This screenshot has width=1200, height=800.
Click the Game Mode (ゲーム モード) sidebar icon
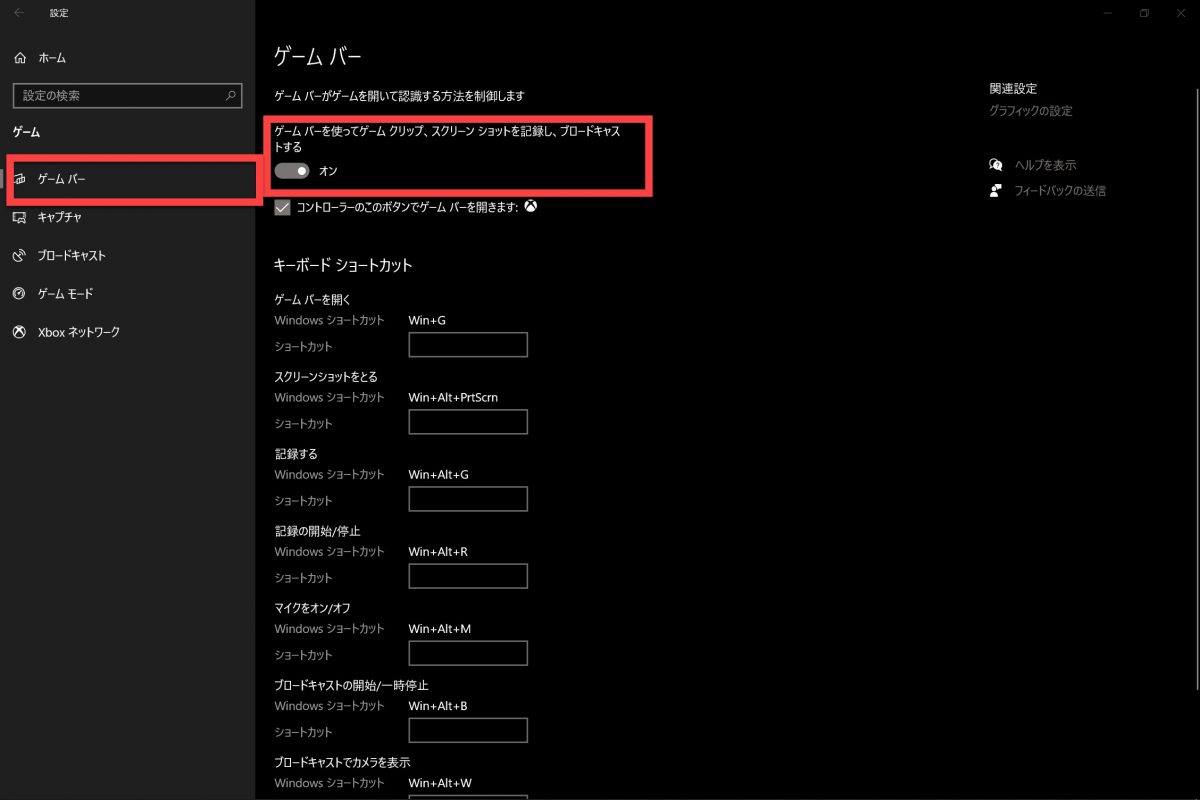20,294
